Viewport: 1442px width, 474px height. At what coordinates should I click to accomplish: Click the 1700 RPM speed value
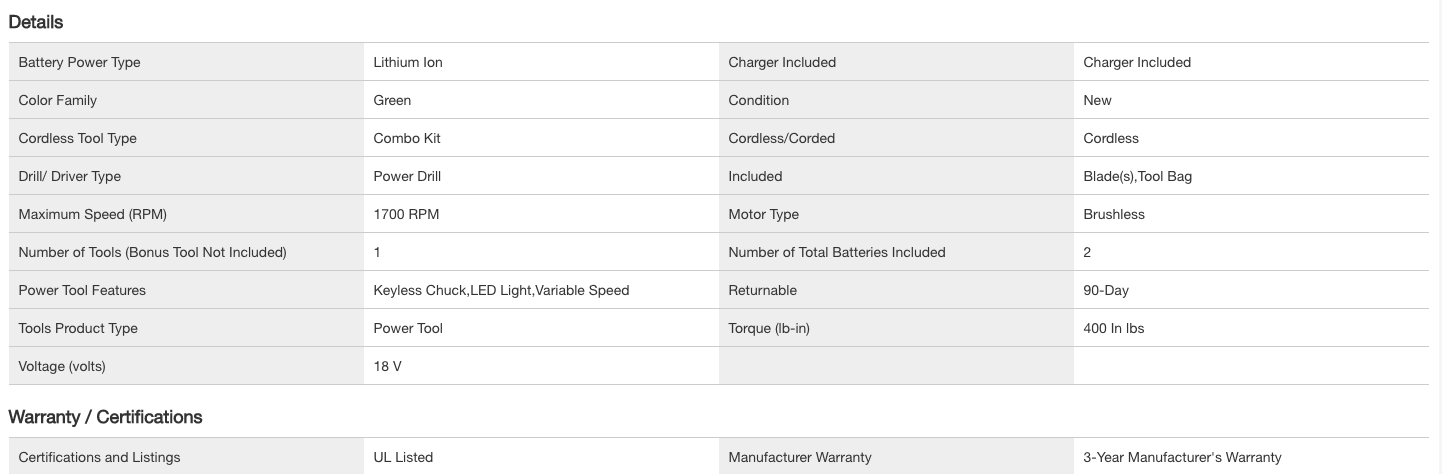[406, 214]
